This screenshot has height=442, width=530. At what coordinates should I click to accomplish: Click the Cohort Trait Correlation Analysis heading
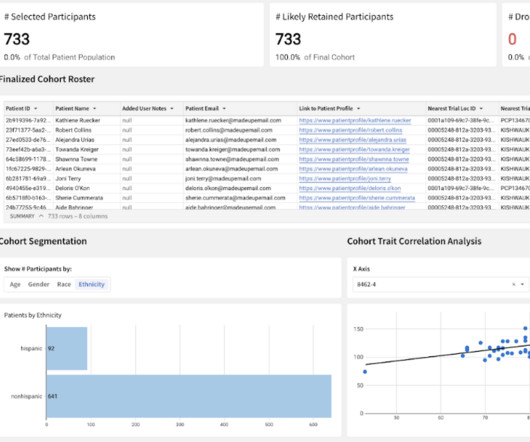coord(414,241)
